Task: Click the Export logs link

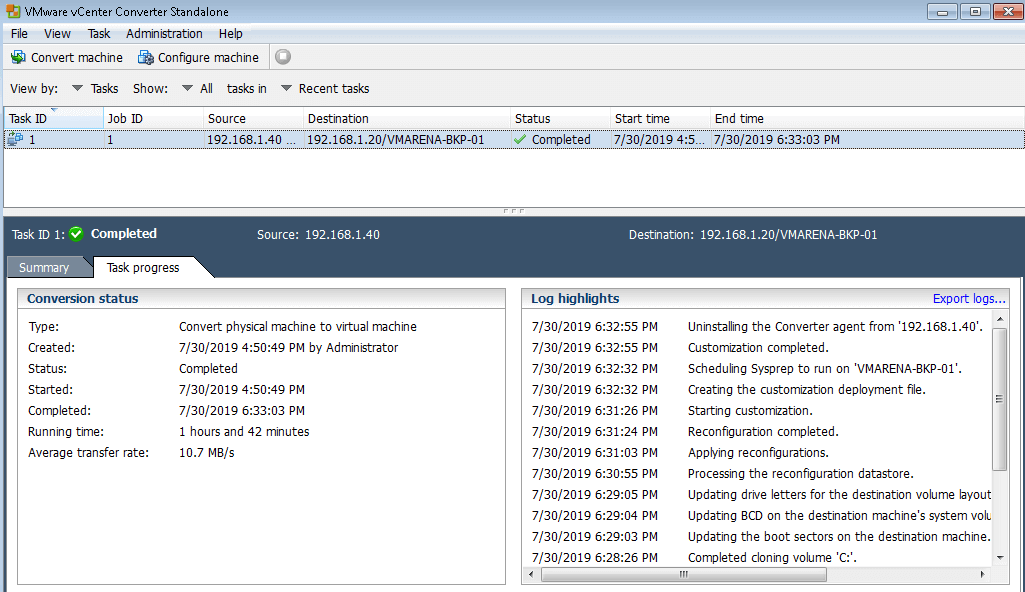Action: pos(969,299)
